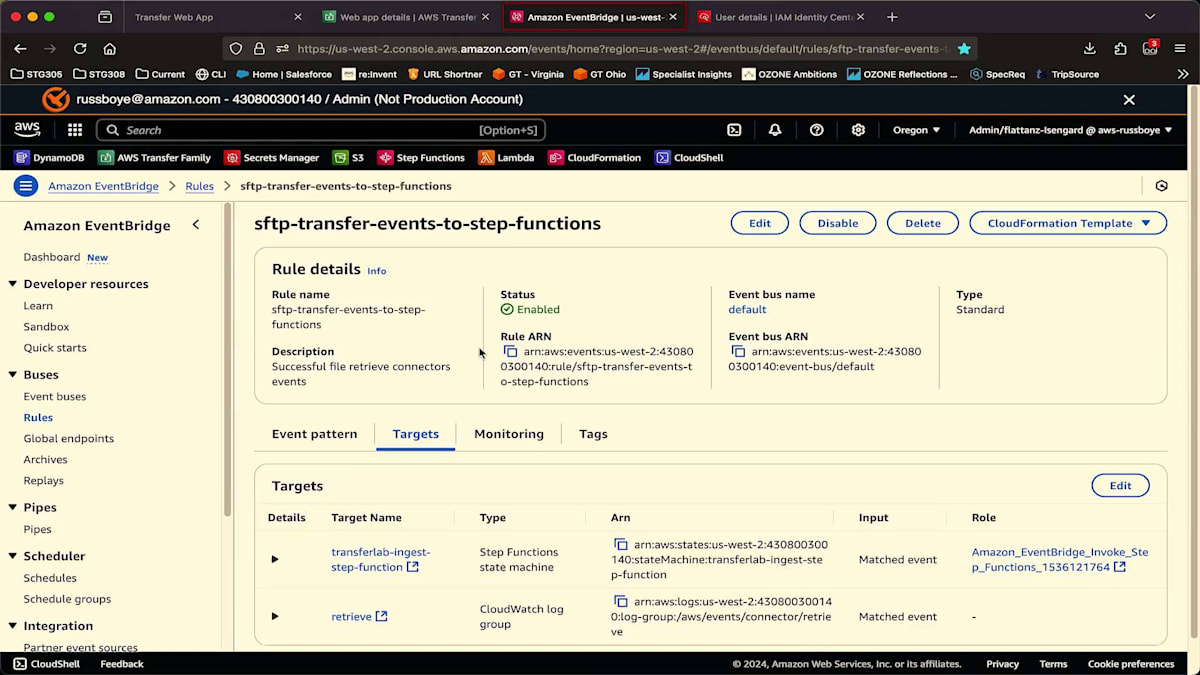This screenshot has height=675, width=1200.
Task: Open Schedules in the sidebar
Action: [x=50, y=578]
